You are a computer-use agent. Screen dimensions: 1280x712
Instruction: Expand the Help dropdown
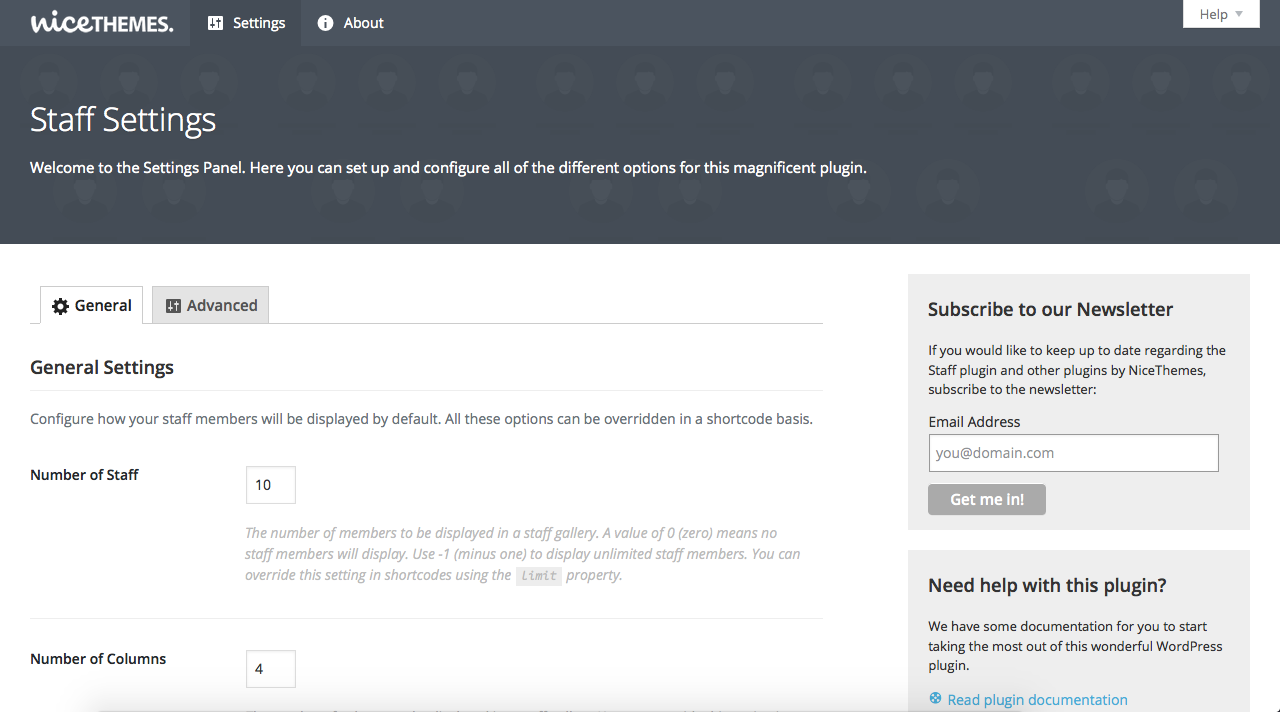pos(1221,14)
